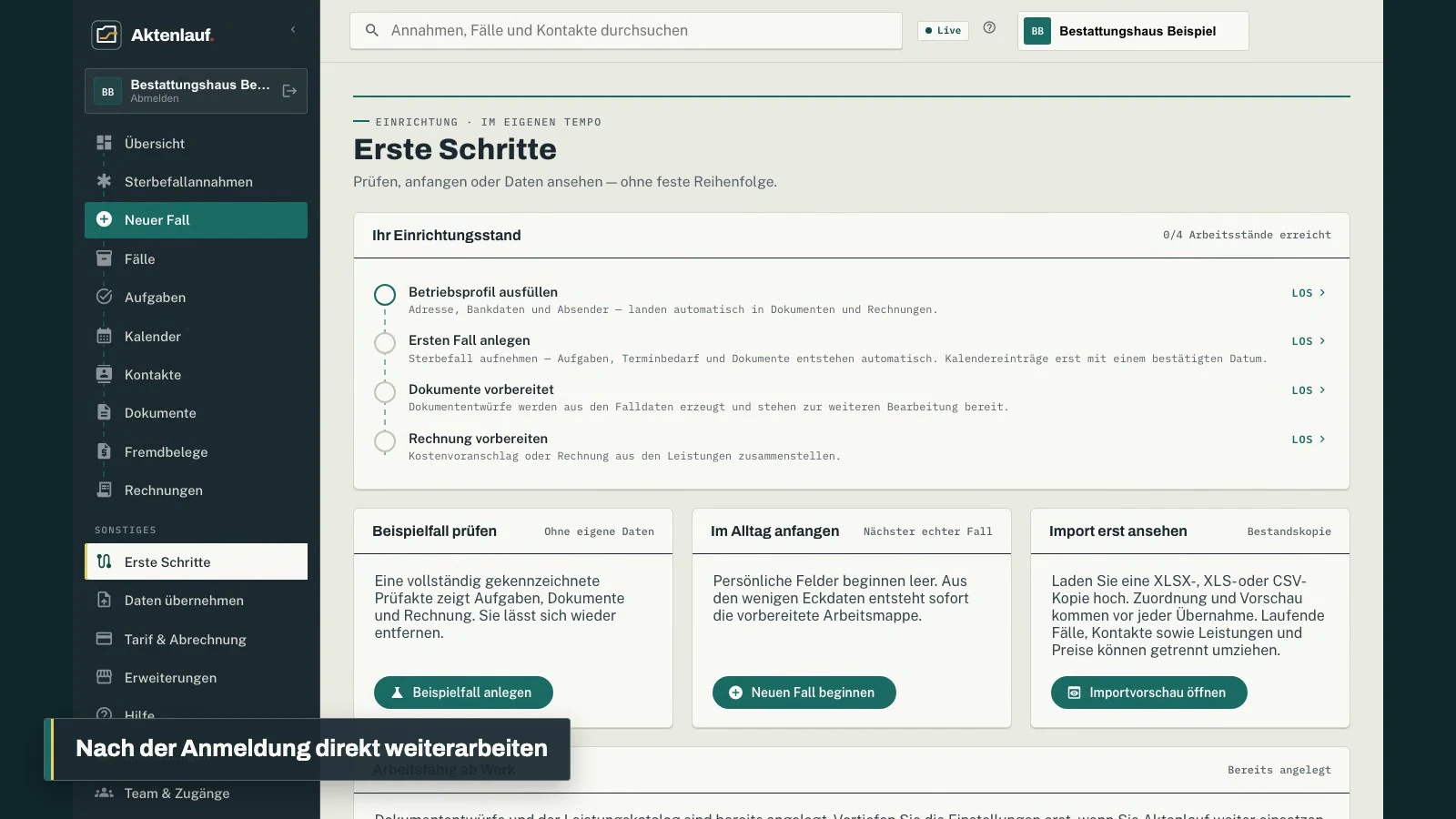Open the Tarif & Abrechnung card icon
Screen dimensions: 1456x819
pos(104,639)
